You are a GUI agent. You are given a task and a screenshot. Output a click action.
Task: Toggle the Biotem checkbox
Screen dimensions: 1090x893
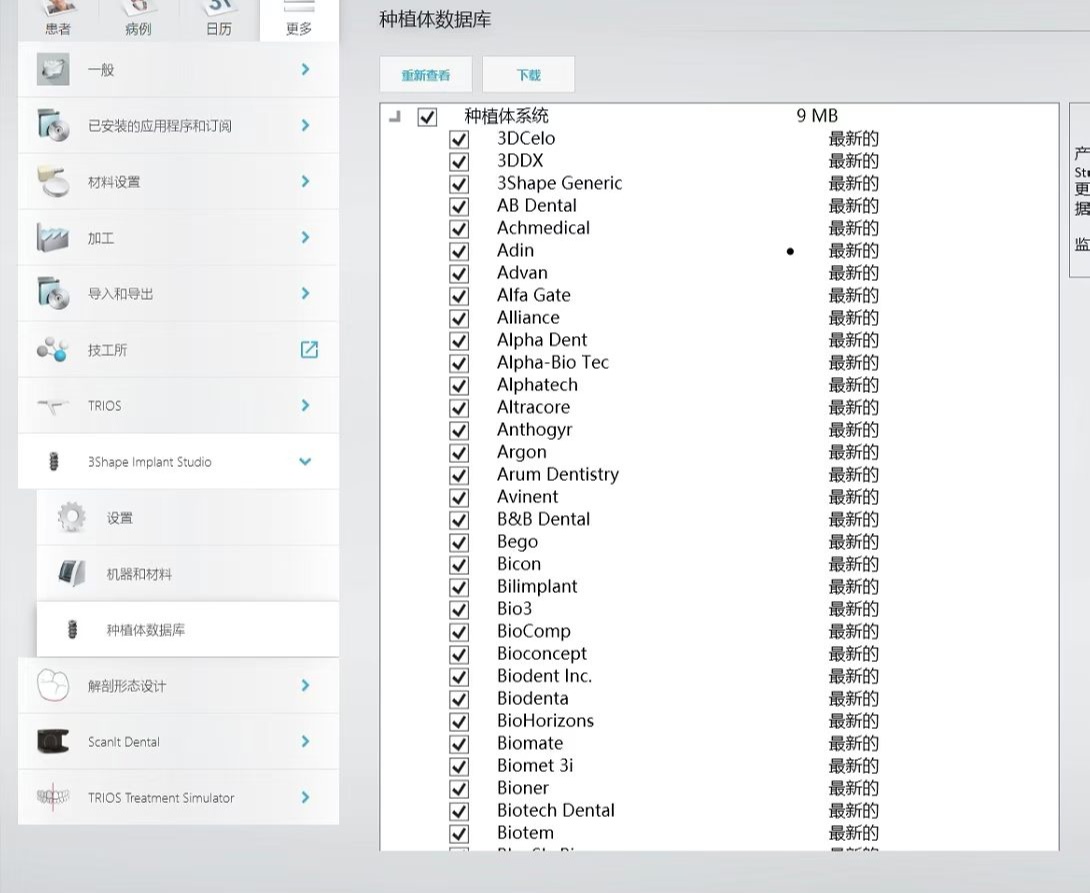(459, 833)
